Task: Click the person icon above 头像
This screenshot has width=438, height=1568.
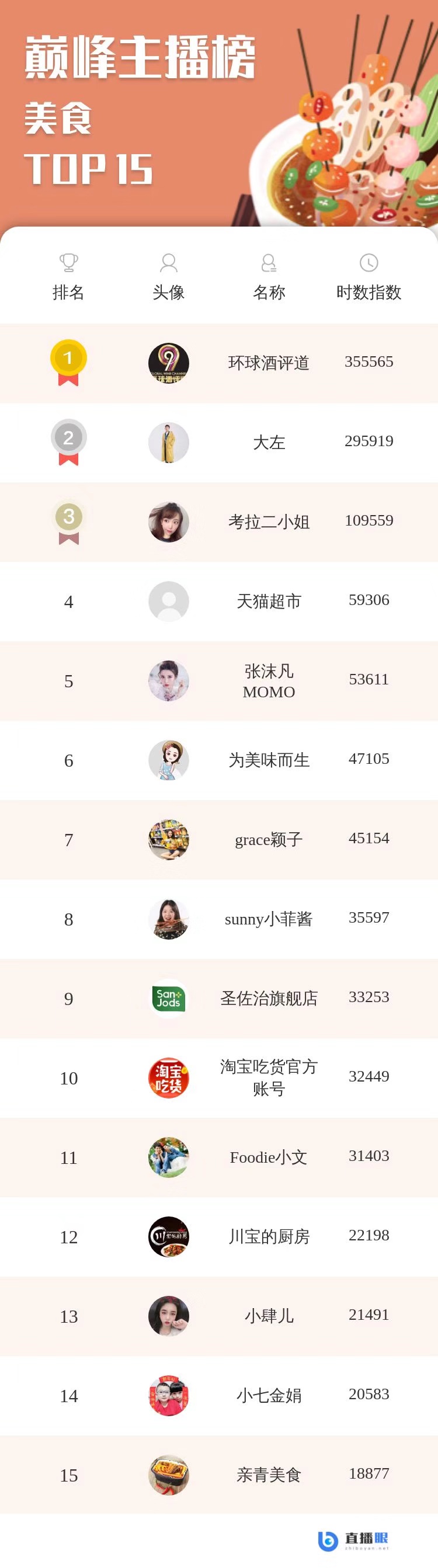Action: (169, 263)
